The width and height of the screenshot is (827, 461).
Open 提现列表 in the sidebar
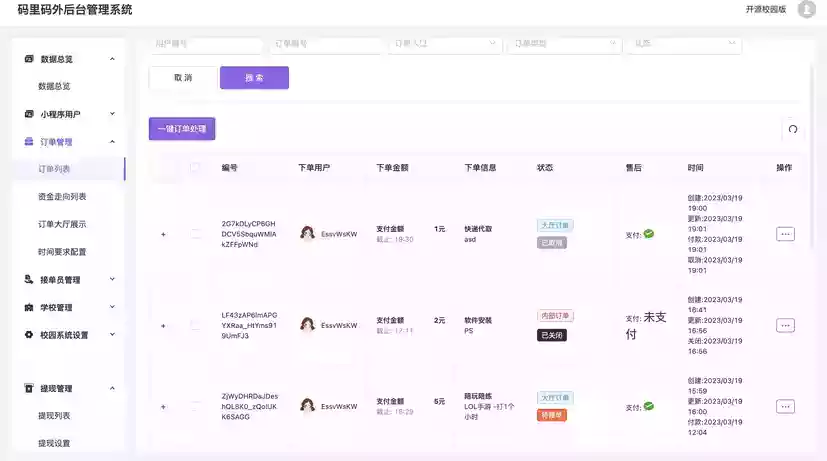pos(54,416)
